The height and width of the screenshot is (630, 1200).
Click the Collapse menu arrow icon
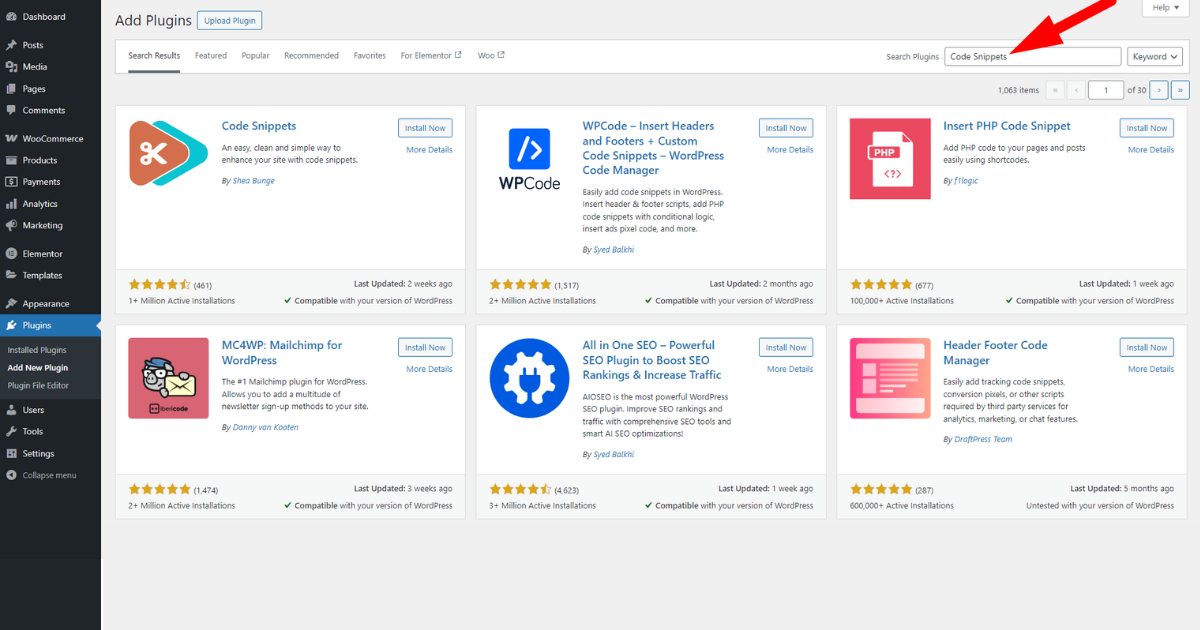tap(11, 476)
